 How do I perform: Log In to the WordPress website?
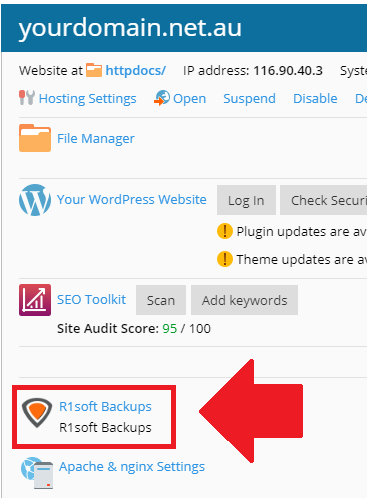[x=246, y=200]
